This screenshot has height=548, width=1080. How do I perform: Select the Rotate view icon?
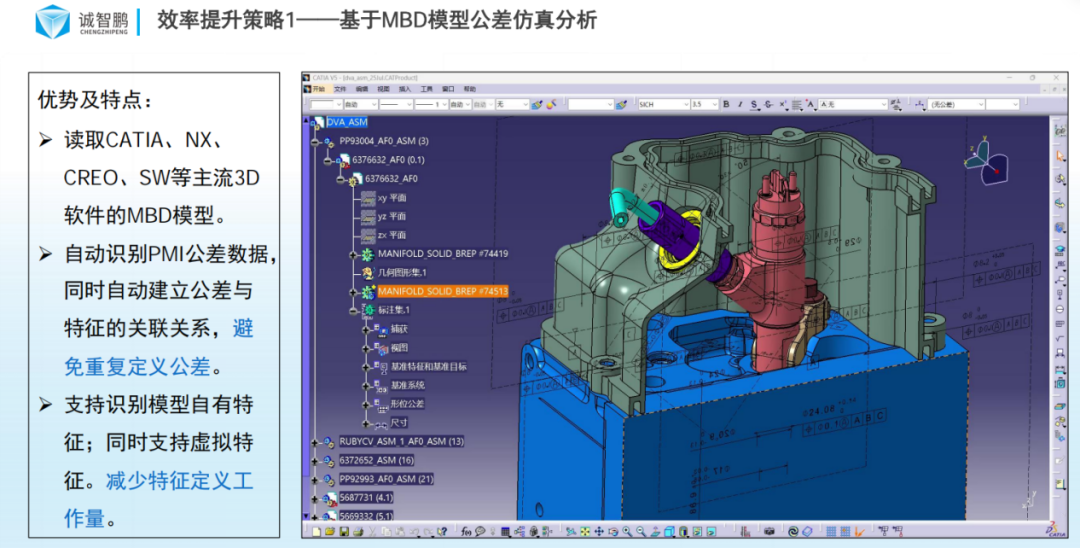tap(613, 531)
